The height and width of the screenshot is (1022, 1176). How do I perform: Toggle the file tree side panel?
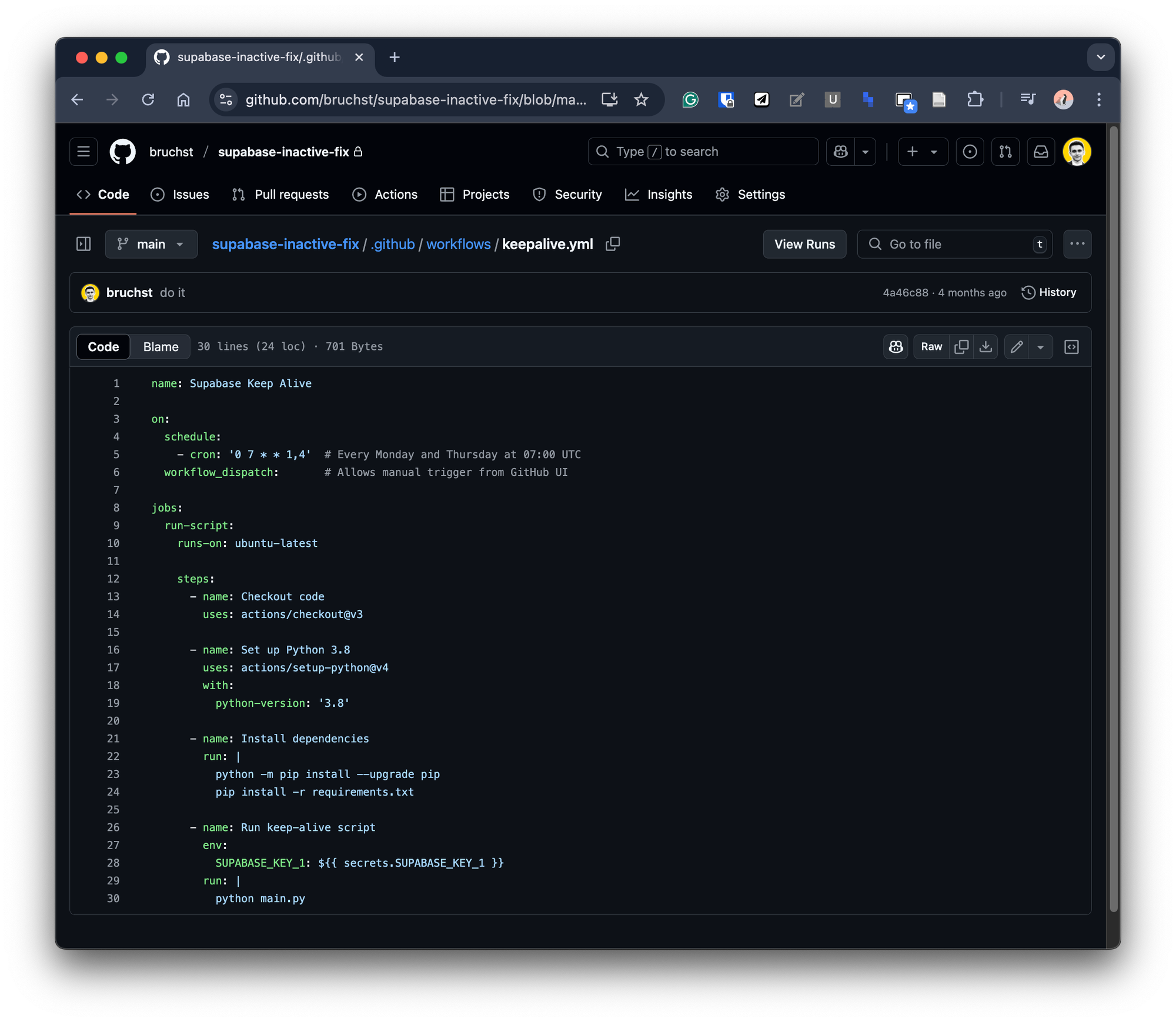83,244
